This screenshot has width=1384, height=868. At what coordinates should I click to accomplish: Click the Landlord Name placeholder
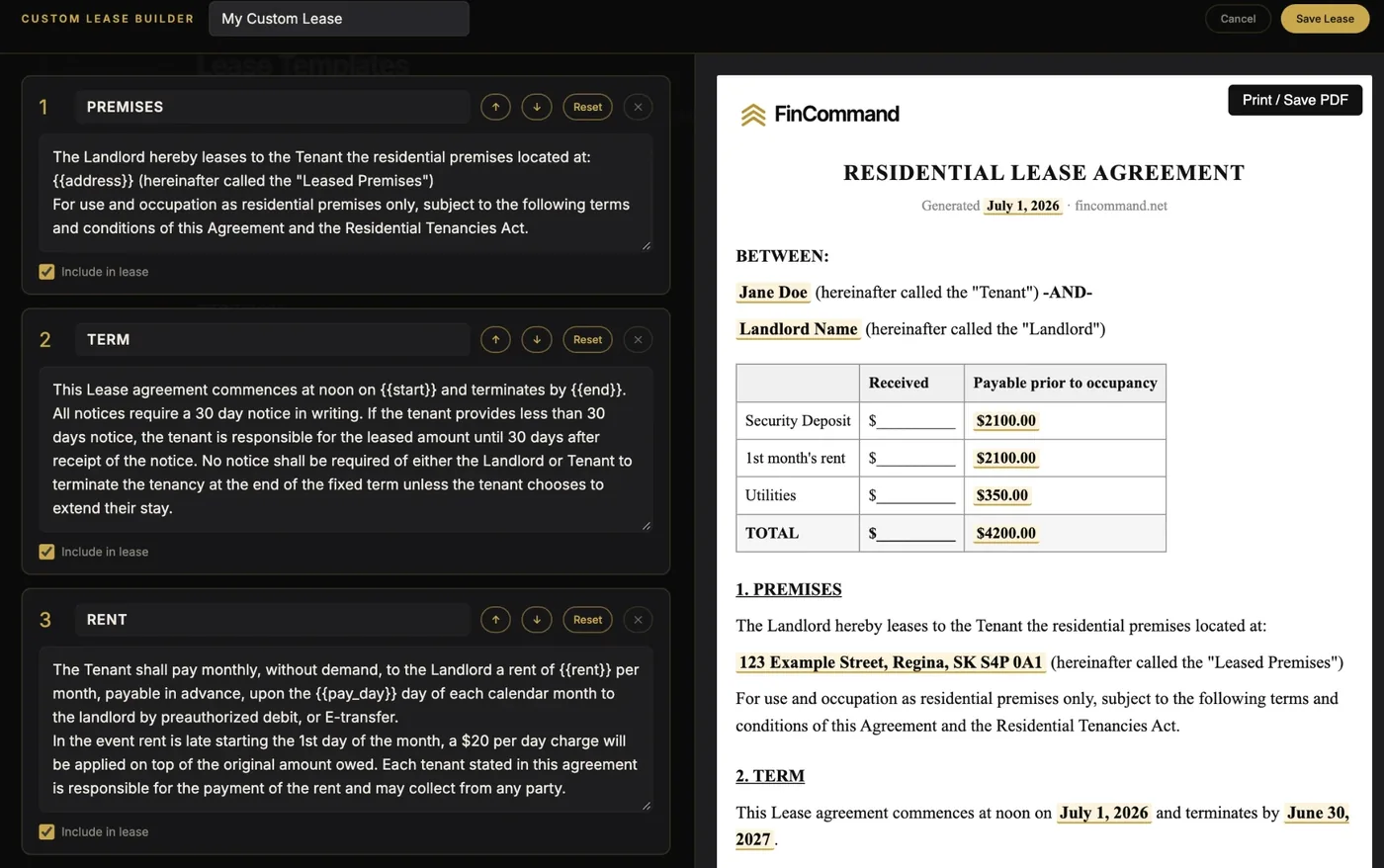coord(798,329)
